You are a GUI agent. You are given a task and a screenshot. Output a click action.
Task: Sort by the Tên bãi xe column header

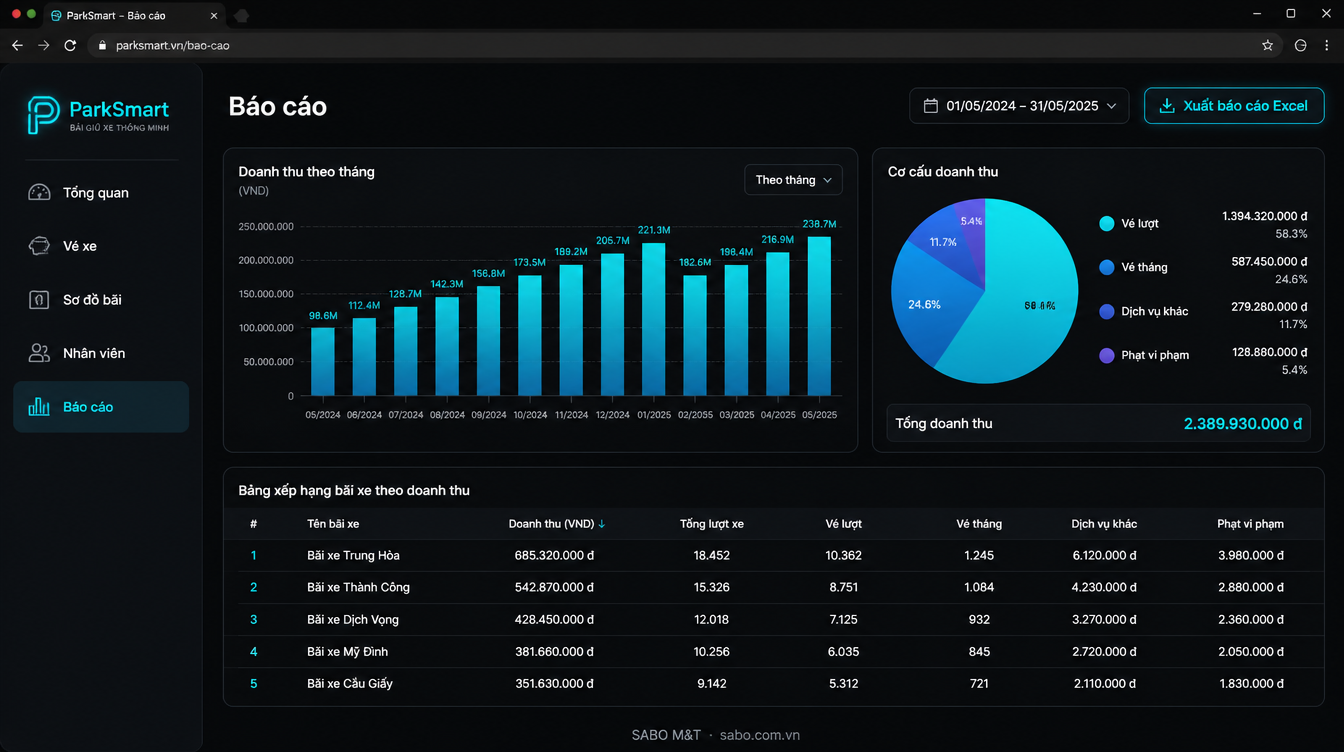(x=333, y=524)
